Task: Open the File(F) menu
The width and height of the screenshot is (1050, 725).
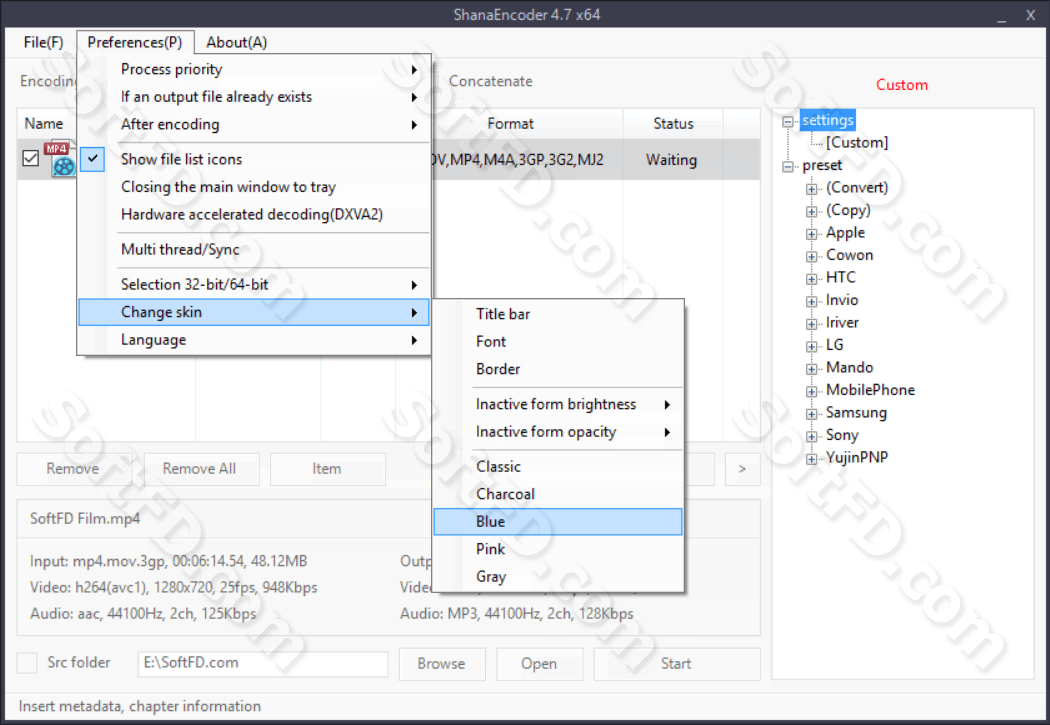Action: (44, 42)
